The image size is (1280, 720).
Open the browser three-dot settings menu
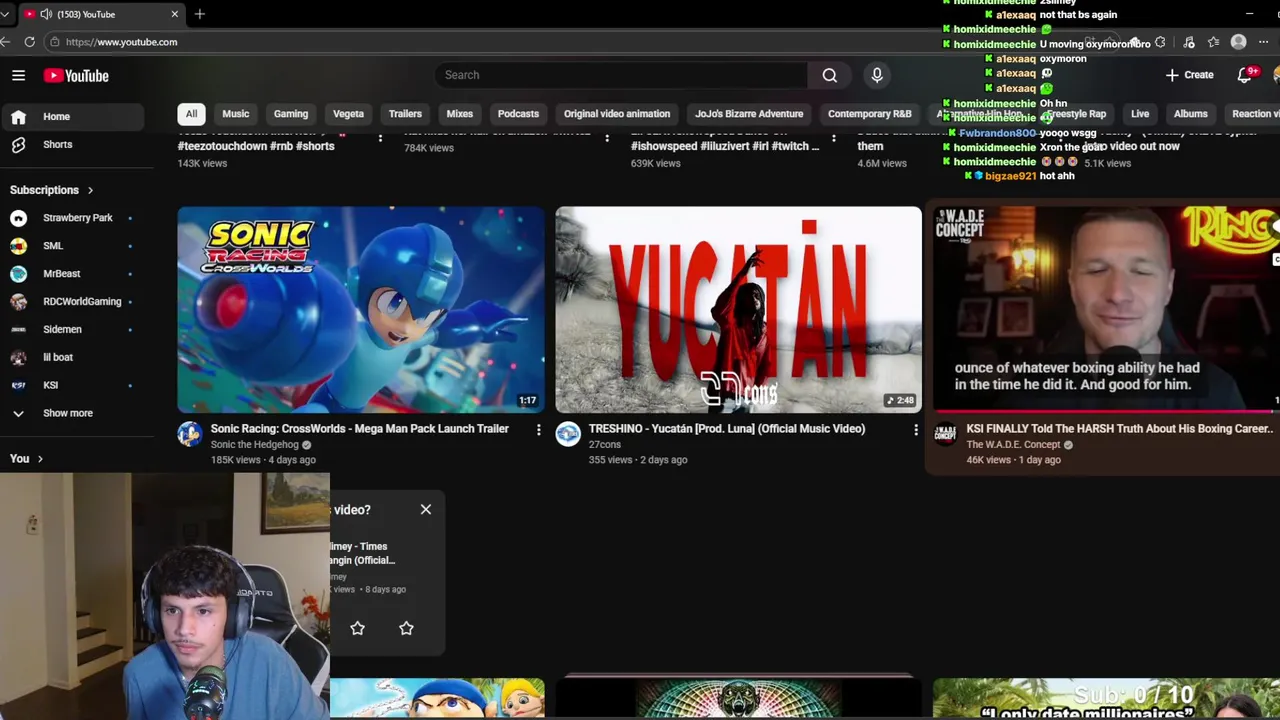[1264, 42]
